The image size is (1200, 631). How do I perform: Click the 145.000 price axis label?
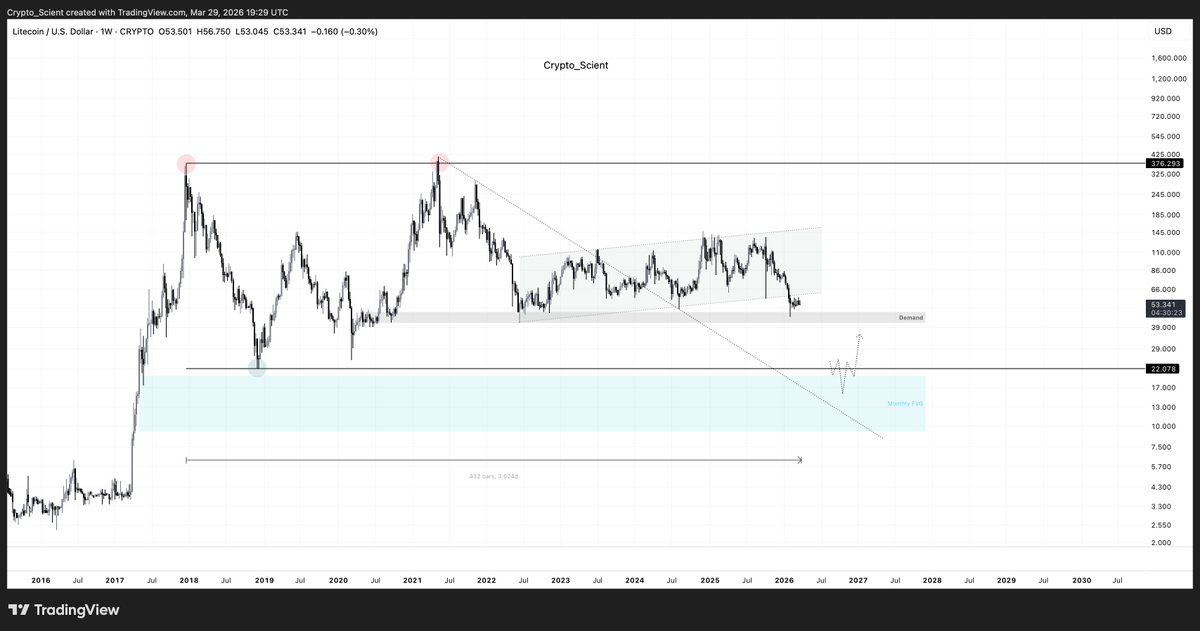point(1166,232)
